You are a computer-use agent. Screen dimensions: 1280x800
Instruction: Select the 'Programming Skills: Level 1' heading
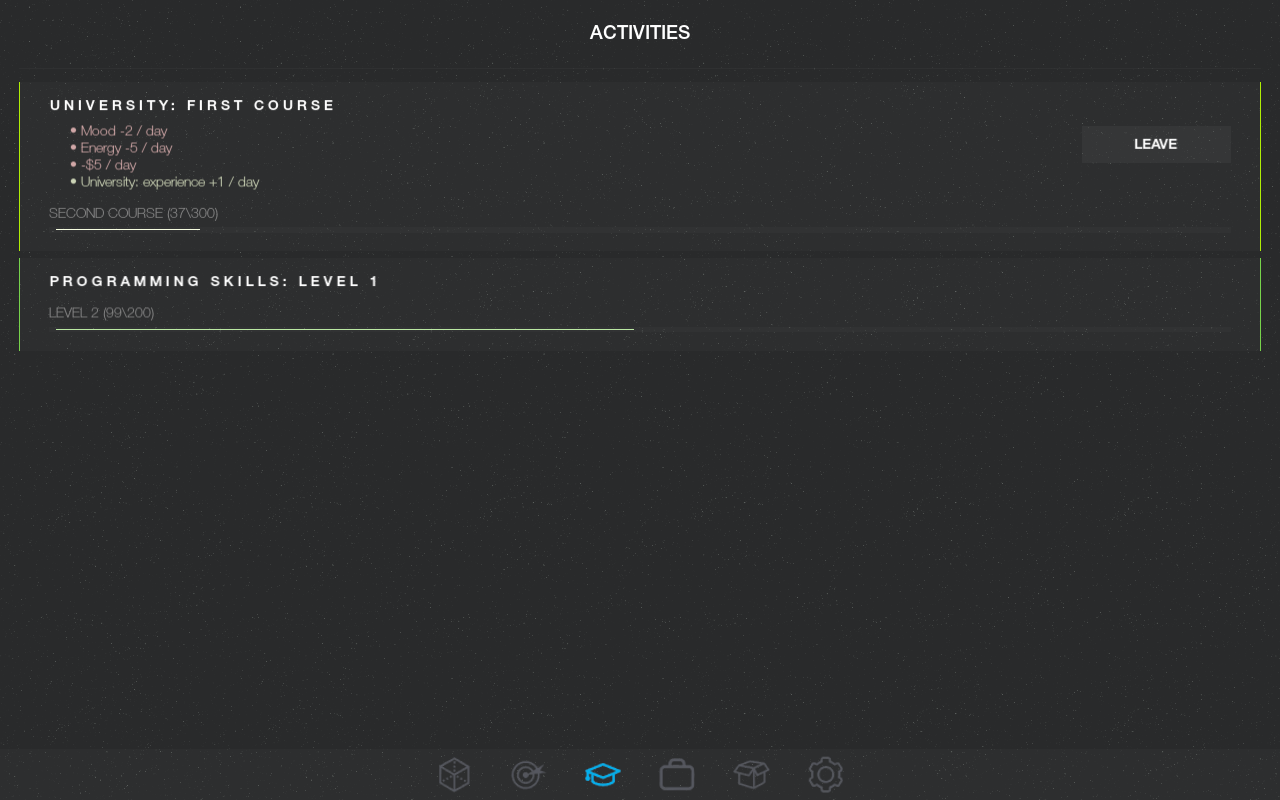215,281
